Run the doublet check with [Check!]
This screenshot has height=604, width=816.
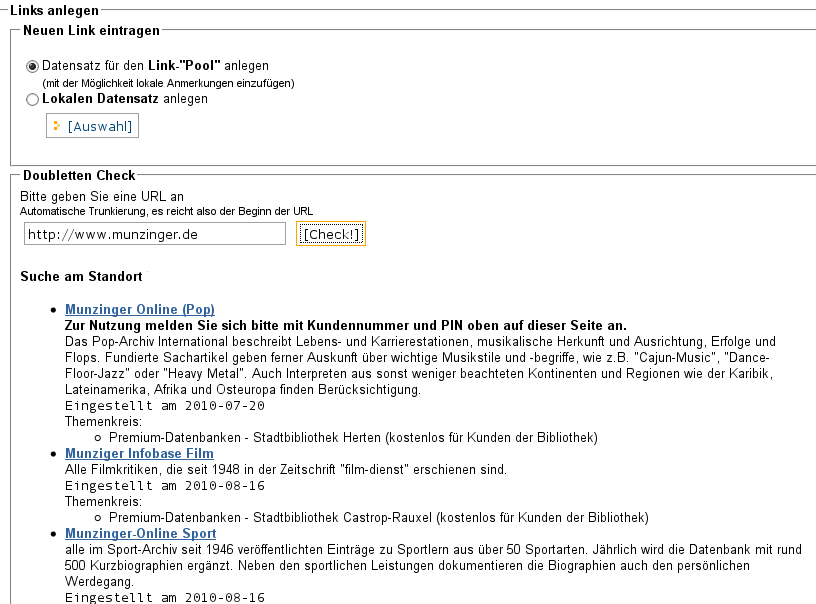(x=332, y=234)
